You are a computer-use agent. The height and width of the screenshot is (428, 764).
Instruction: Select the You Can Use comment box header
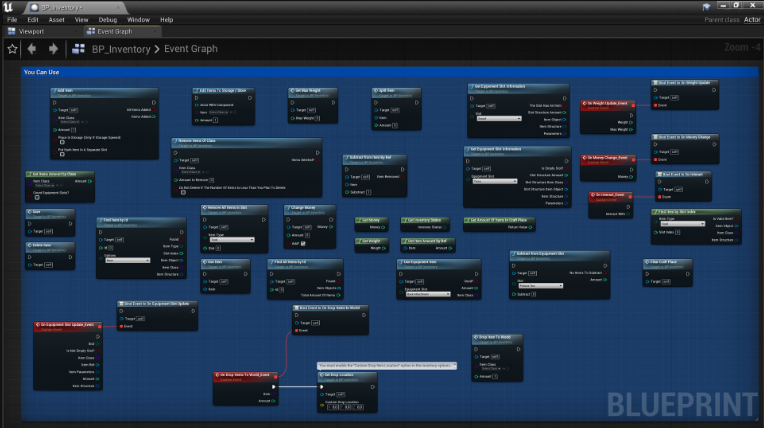[x=390, y=72]
